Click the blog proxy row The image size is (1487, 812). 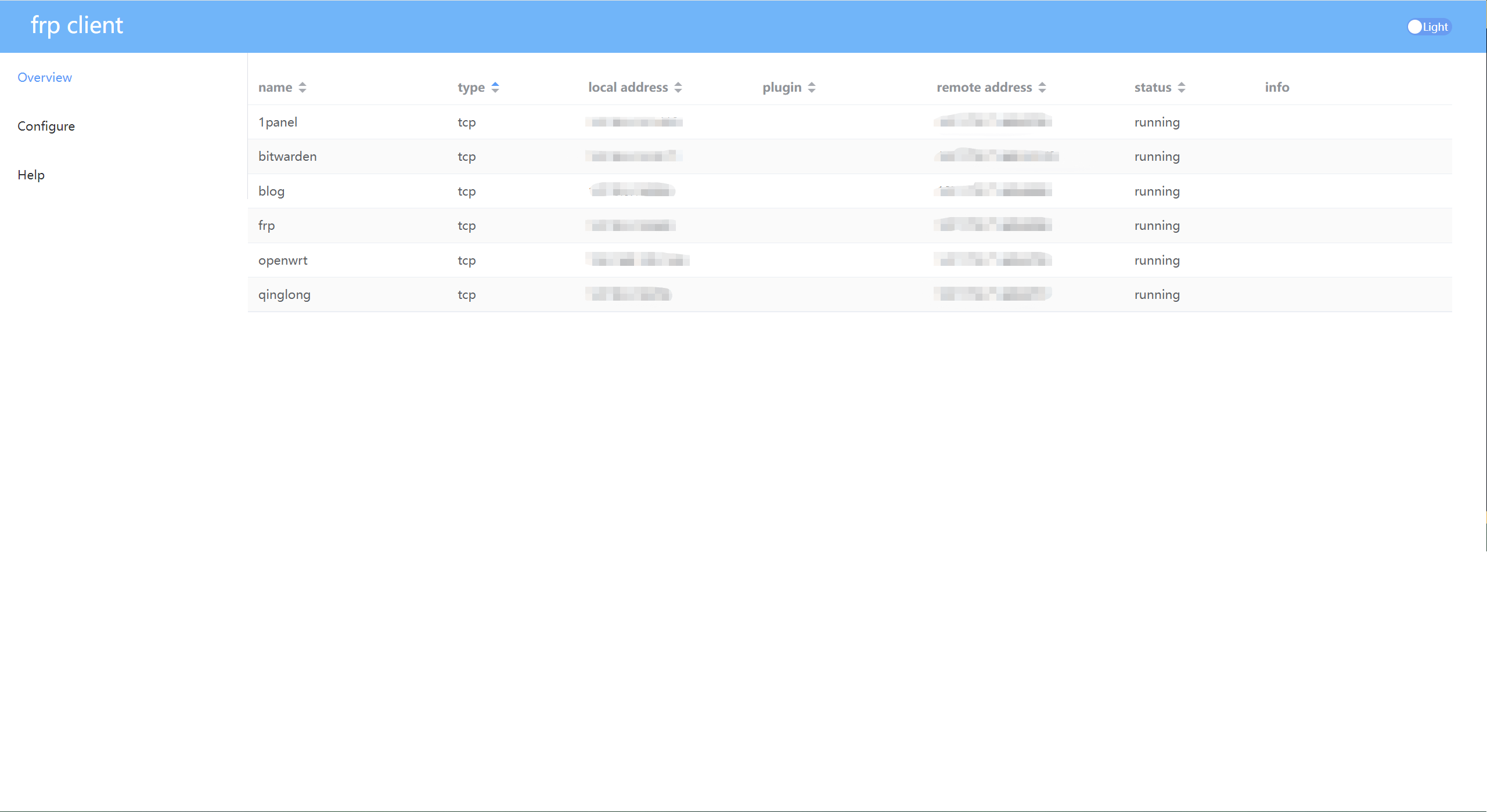(271, 192)
